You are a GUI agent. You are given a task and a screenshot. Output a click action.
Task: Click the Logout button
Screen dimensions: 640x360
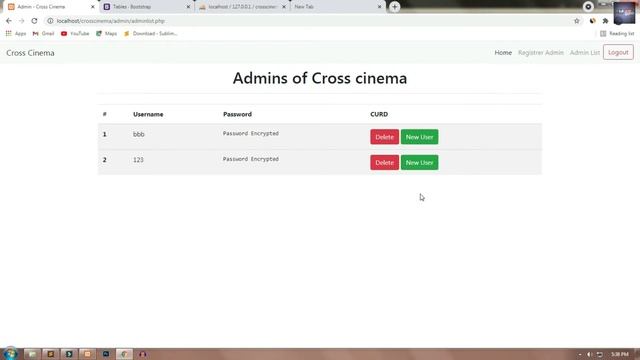[618, 52]
